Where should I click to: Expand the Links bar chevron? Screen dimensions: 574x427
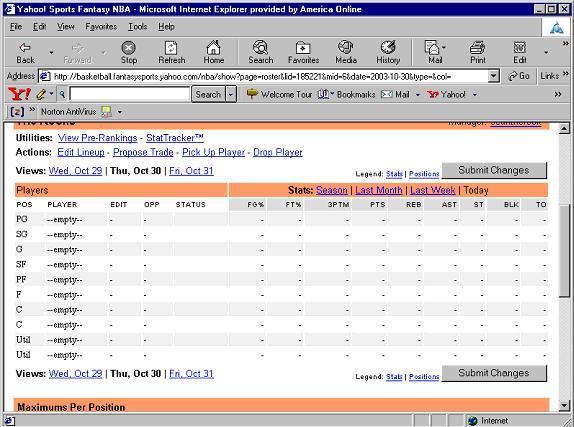(x=566, y=74)
